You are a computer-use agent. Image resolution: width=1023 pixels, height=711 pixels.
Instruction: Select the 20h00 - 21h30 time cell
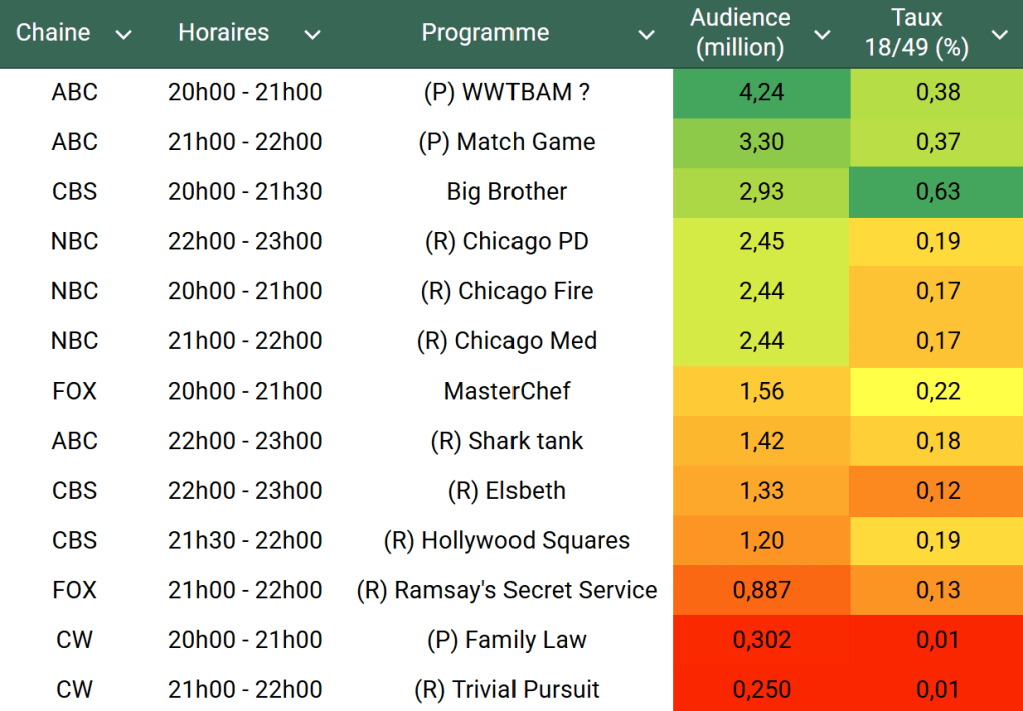245,192
